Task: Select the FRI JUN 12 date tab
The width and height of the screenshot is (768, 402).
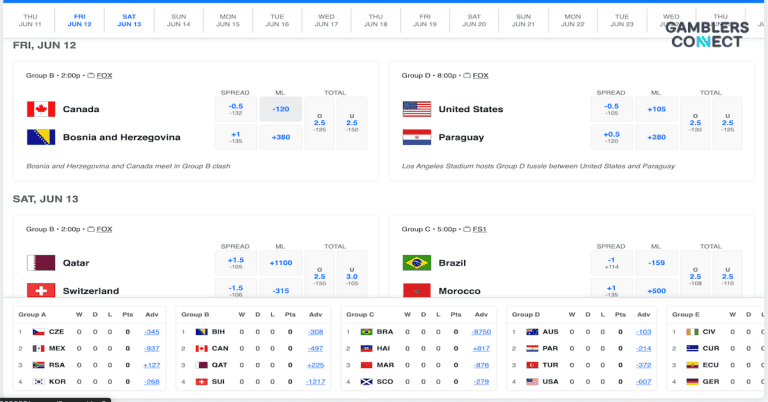Action: [79, 20]
